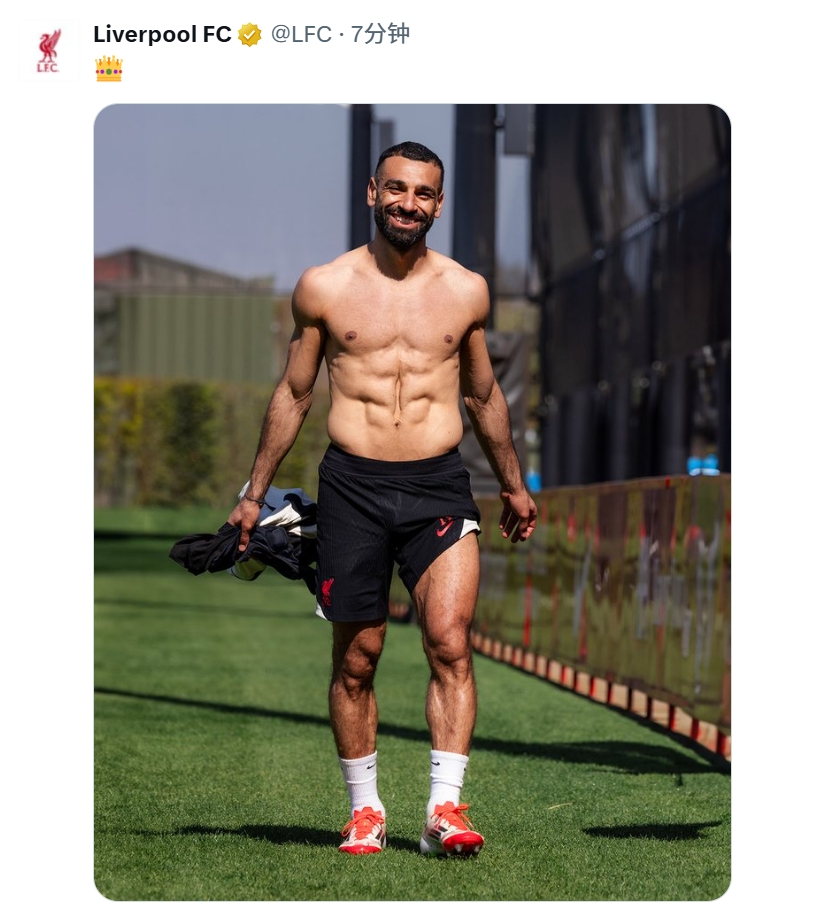Click the blue object atop the fence
This screenshot has width=833, height=918.
702,464
